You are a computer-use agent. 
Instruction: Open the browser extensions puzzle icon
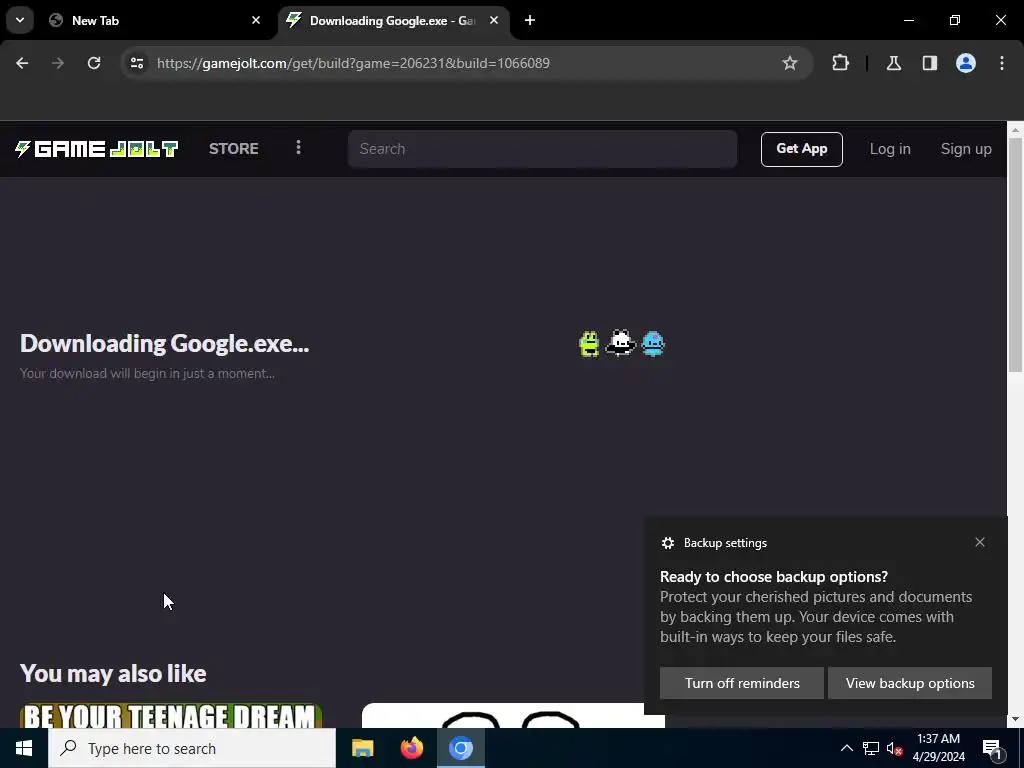click(840, 63)
